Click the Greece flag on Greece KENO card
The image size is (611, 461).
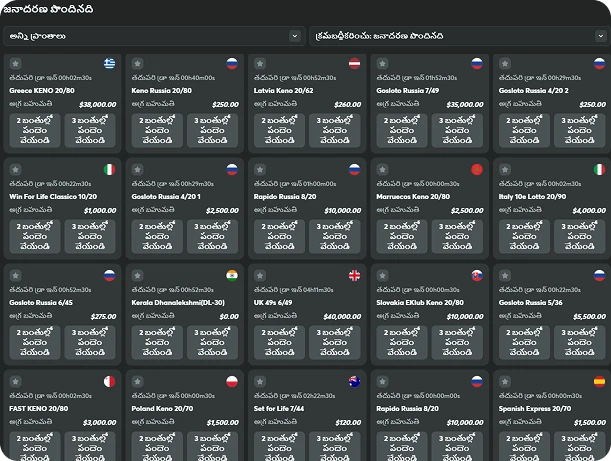pyautogui.click(x=109, y=64)
